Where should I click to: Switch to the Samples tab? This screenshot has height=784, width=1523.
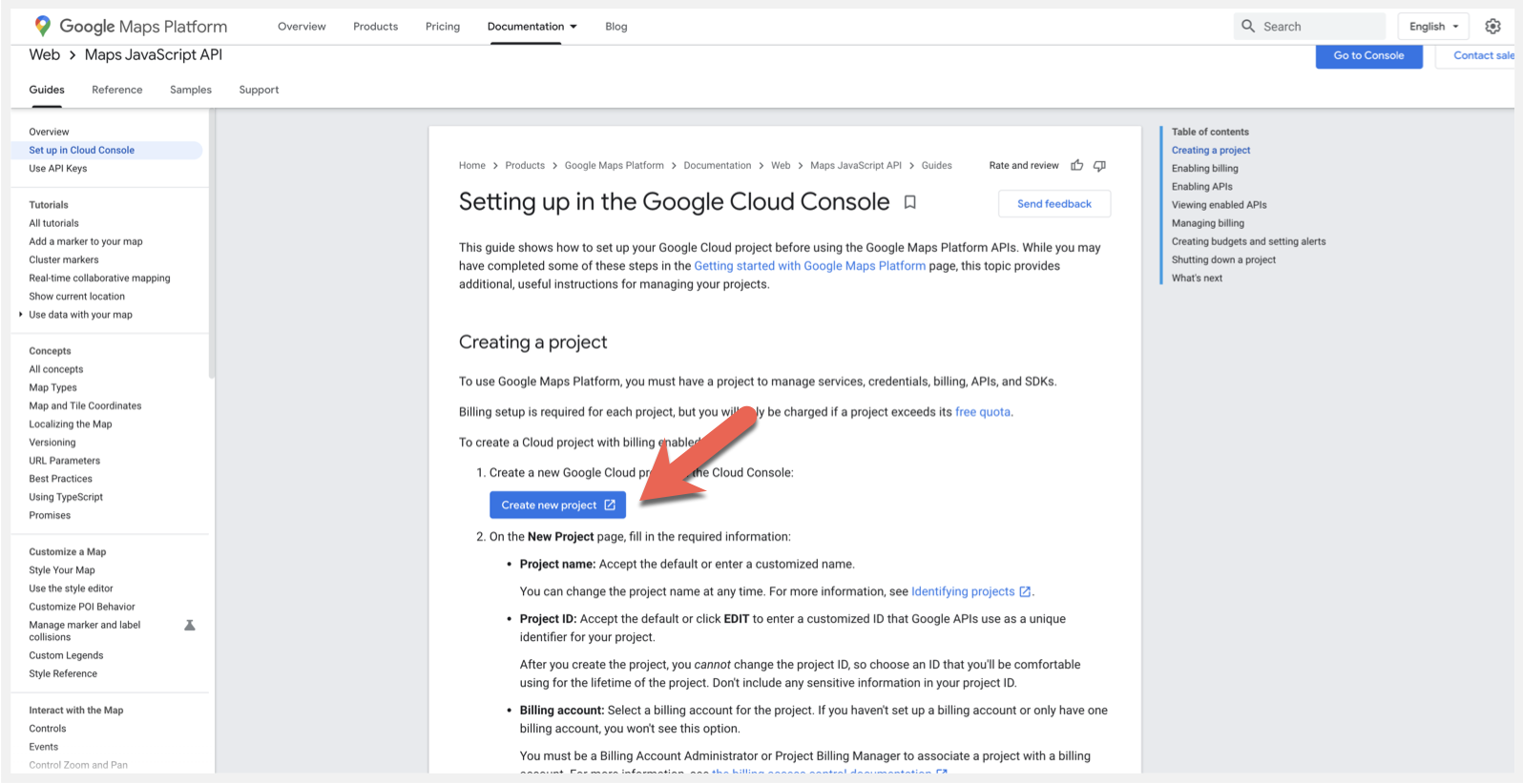[191, 90]
